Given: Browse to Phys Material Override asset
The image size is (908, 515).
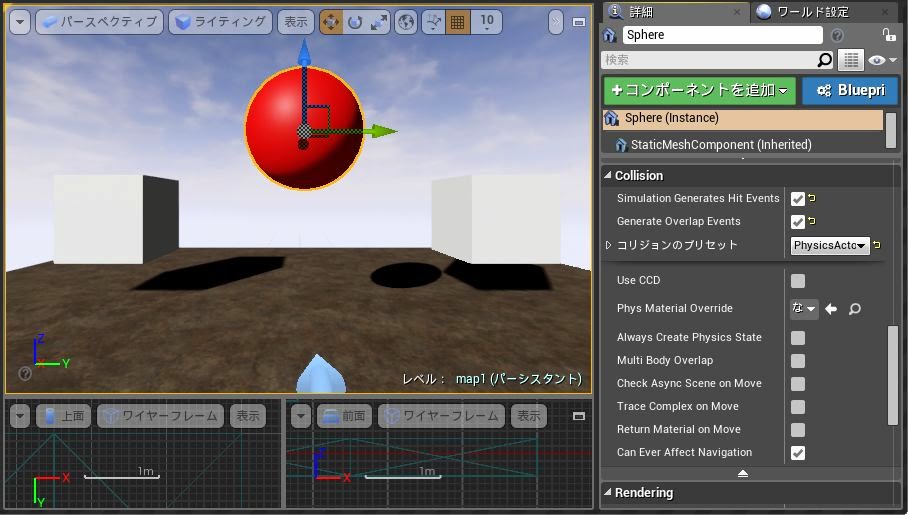Looking at the screenshot, I should coord(855,309).
